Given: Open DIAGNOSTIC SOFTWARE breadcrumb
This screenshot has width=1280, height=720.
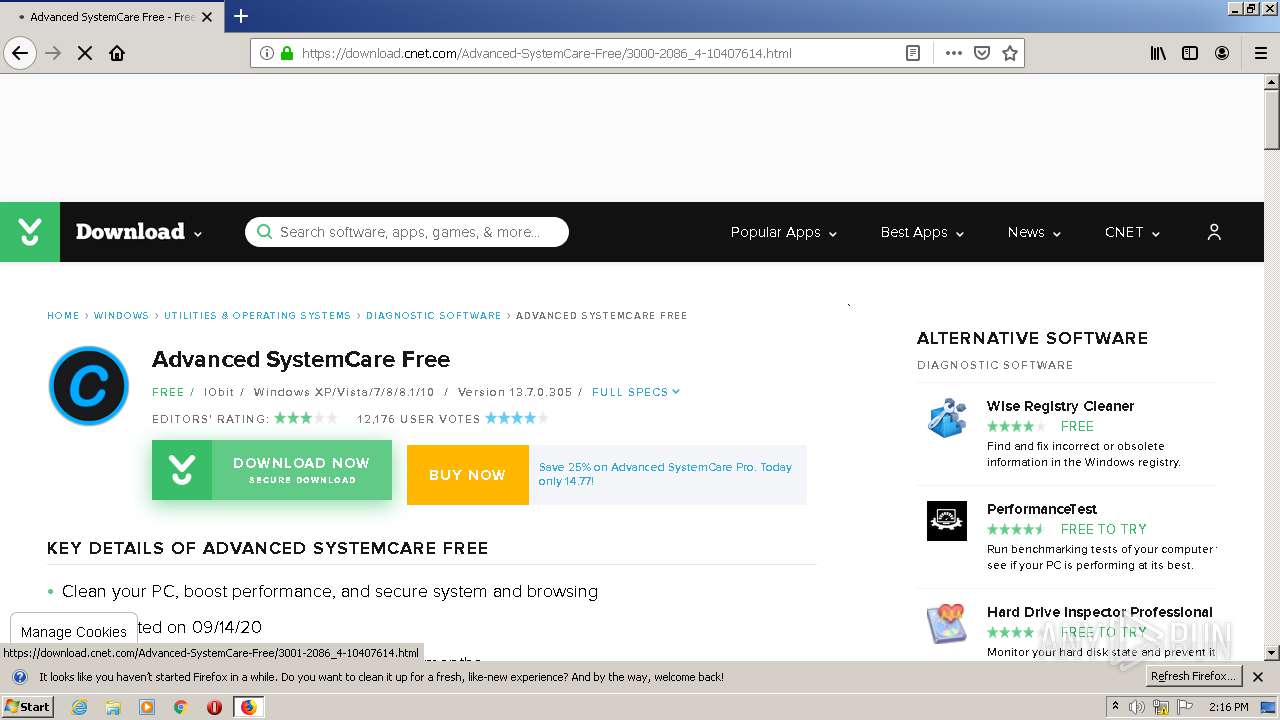Looking at the screenshot, I should (433, 315).
